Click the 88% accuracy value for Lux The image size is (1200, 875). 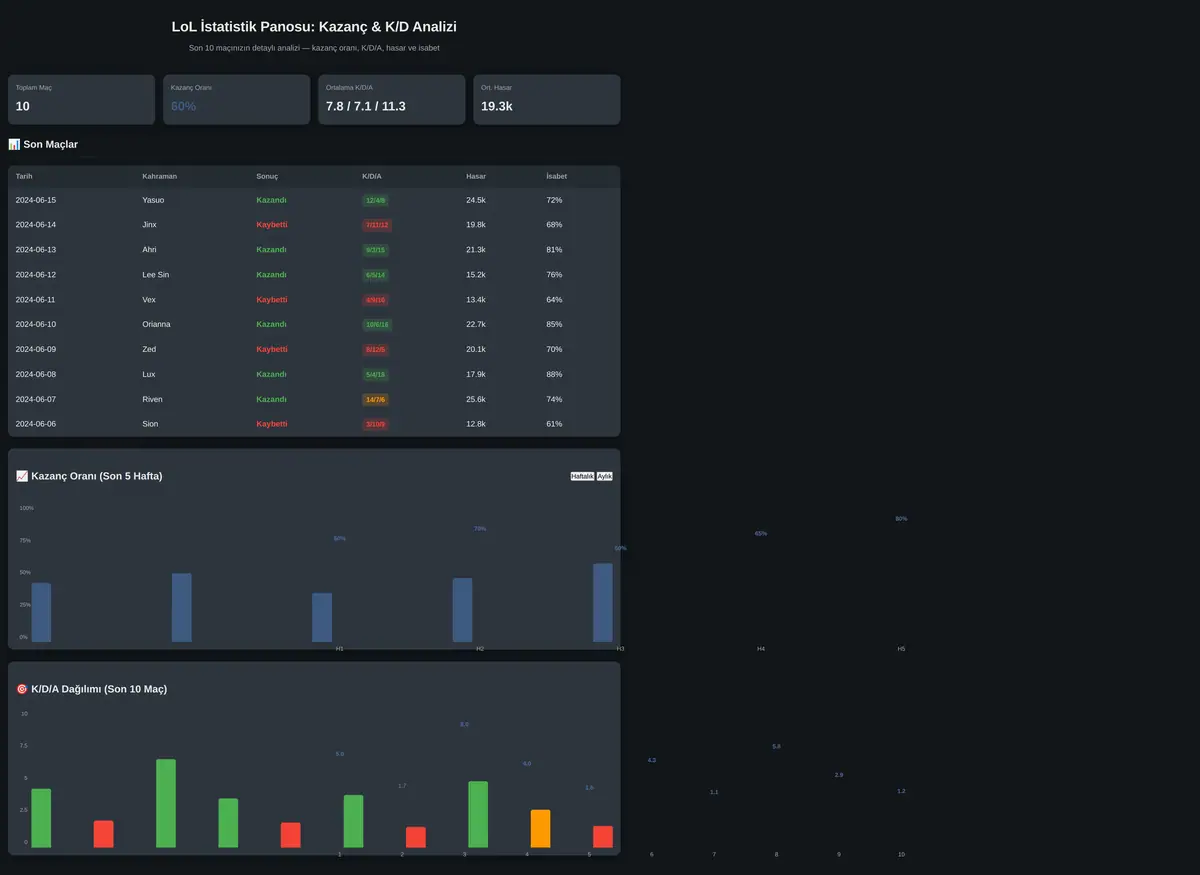coord(554,374)
